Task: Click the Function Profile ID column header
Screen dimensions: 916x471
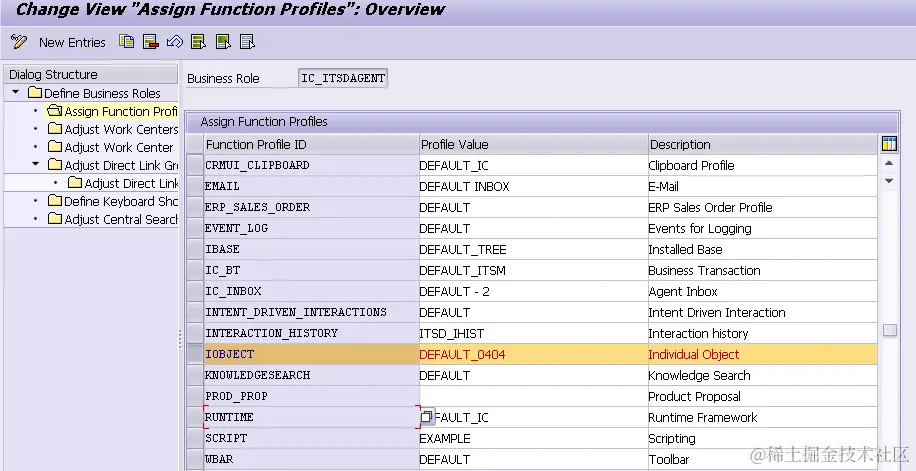Action: [x=311, y=144]
